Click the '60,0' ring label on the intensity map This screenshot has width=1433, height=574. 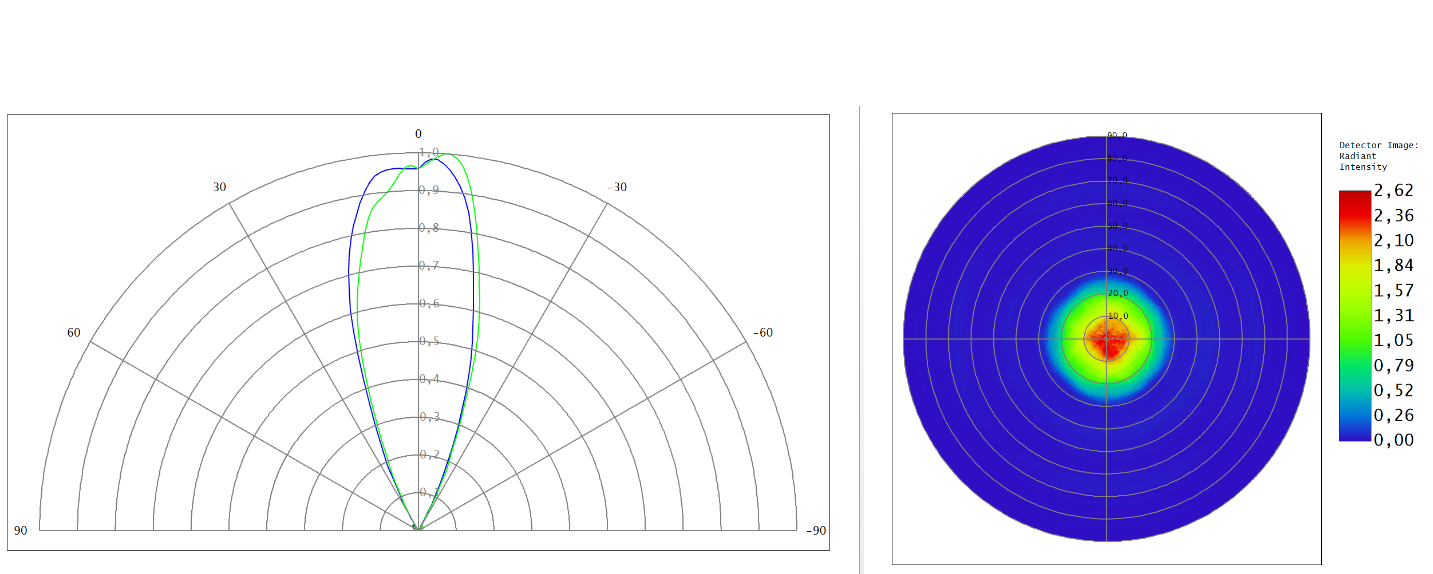[x=1117, y=203]
